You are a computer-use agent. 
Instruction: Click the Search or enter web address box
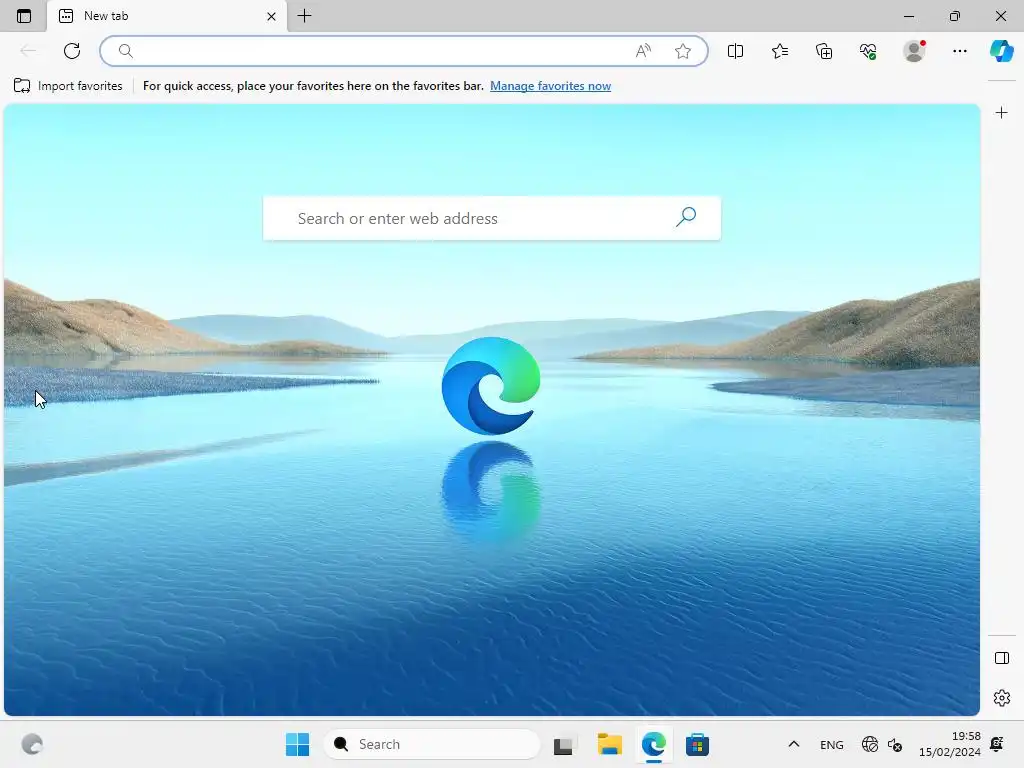[491, 218]
